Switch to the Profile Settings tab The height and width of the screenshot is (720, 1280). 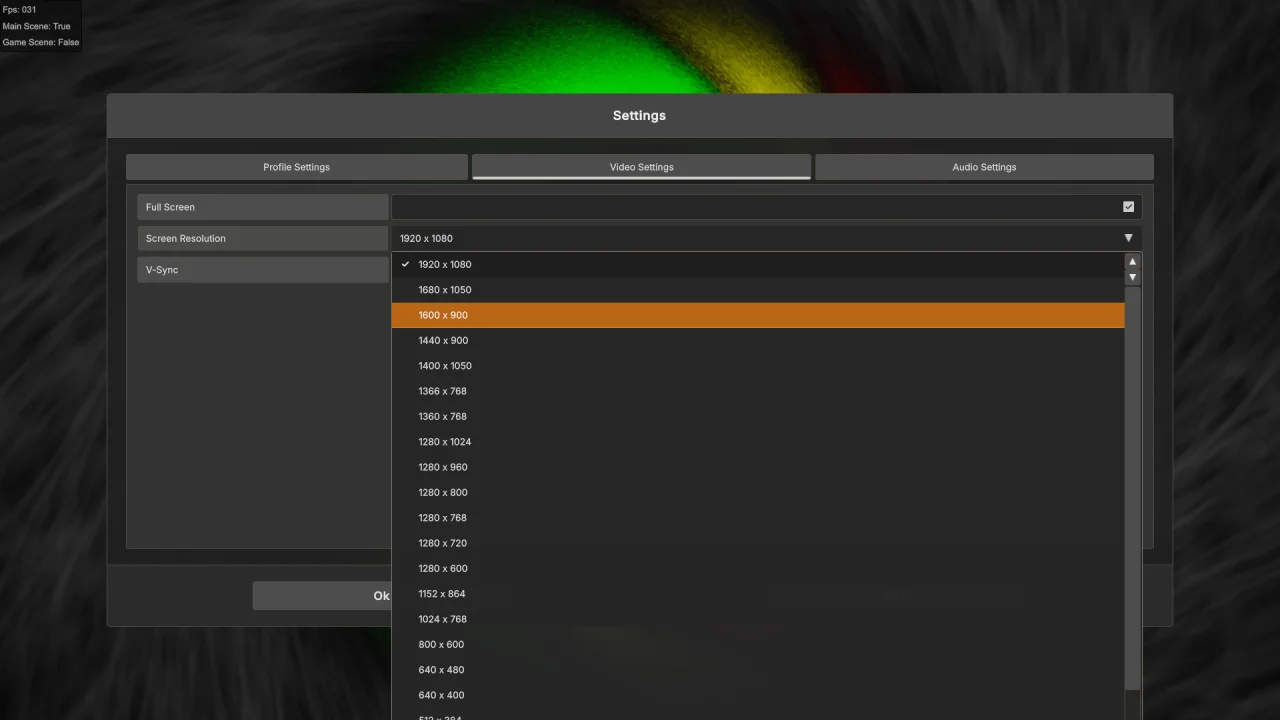coord(297,167)
